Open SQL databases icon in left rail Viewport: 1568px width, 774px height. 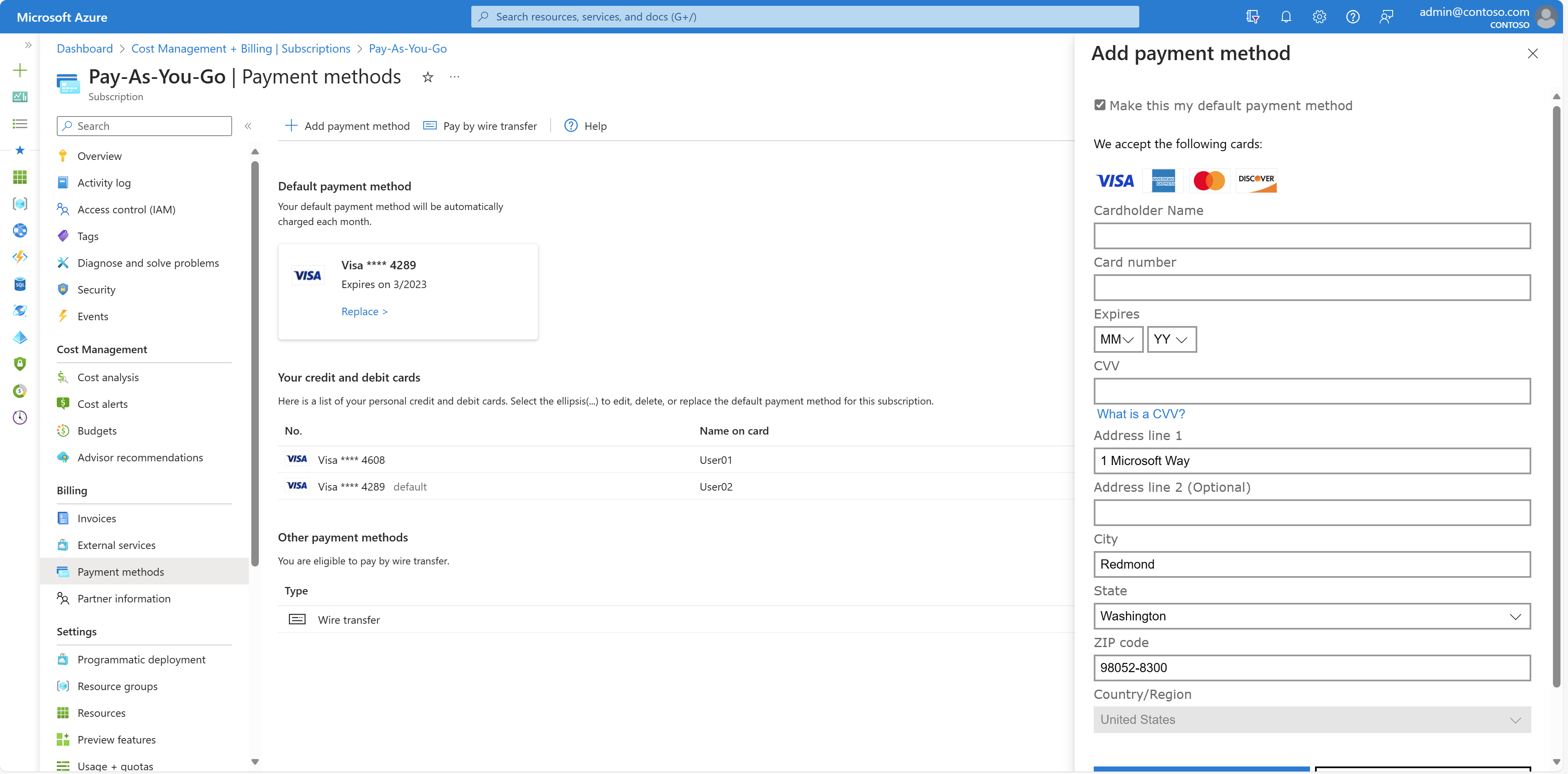pos(20,284)
